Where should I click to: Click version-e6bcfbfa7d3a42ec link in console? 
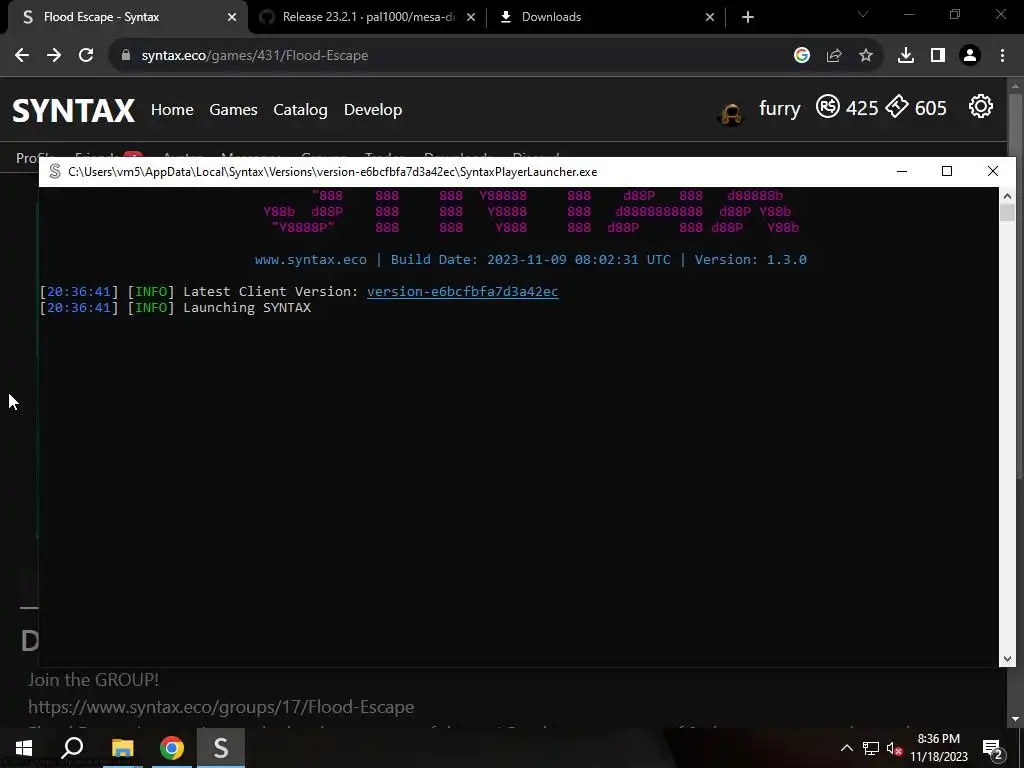[x=462, y=291]
